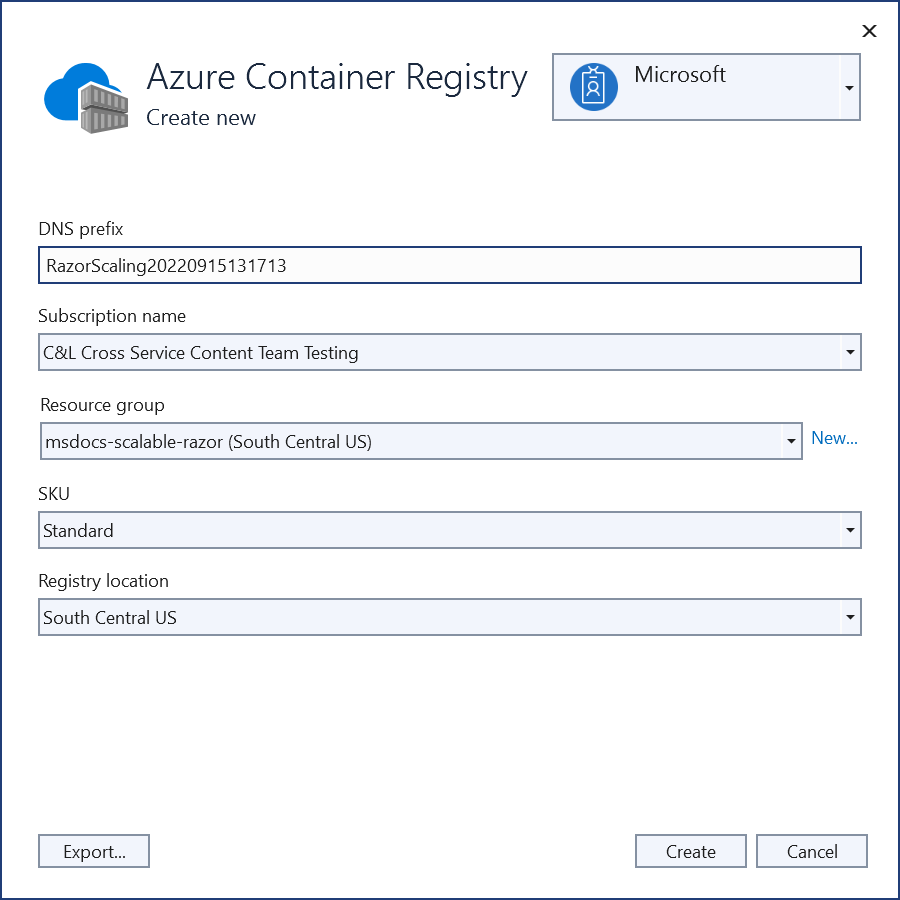Viewport: 900px width, 900px height.
Task: Click into the DNS prefix text field
Action: (x=448, y=266)
